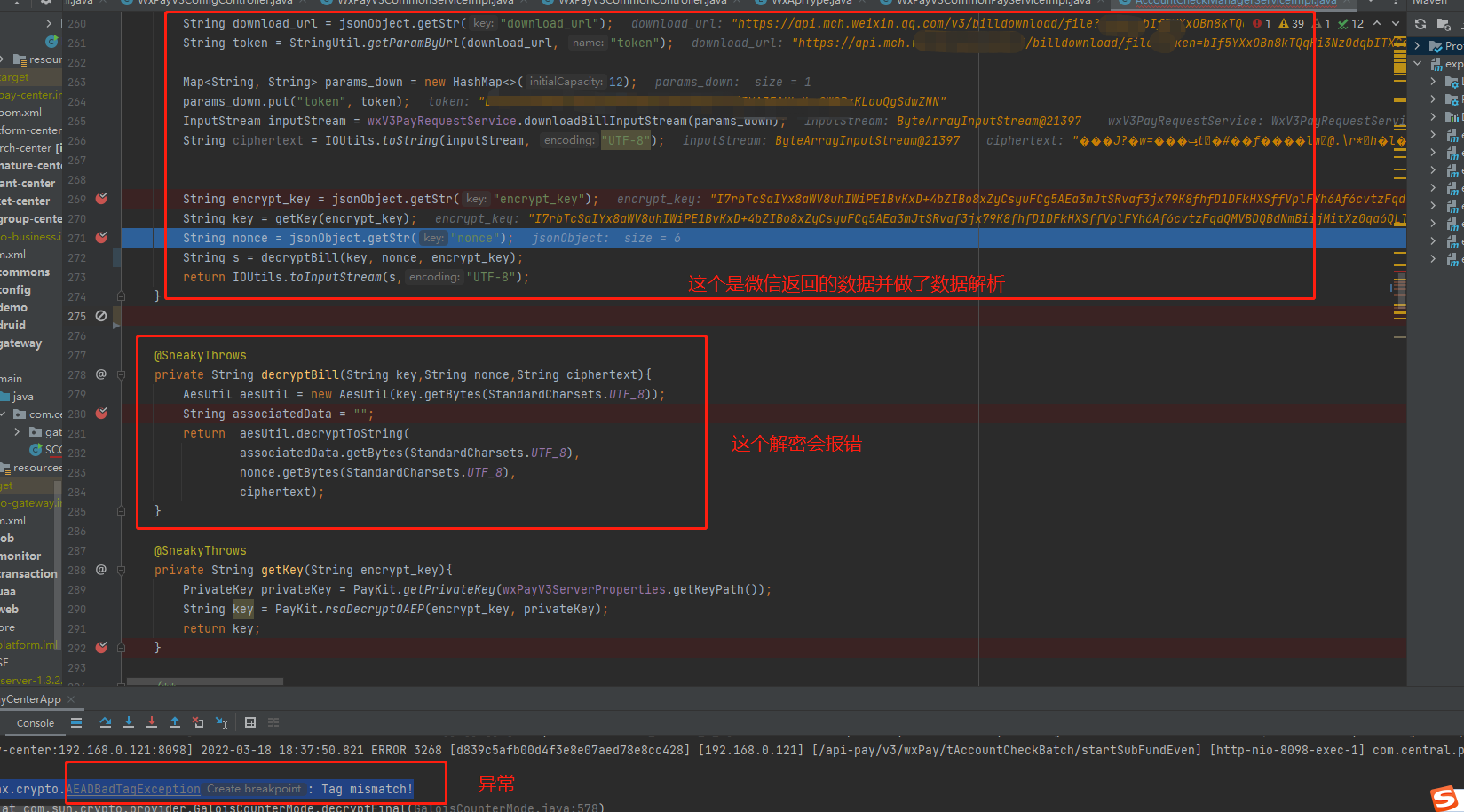
Task: Click Show Execution Point icon in debugger toolbar
Action: tap(106, 722)
